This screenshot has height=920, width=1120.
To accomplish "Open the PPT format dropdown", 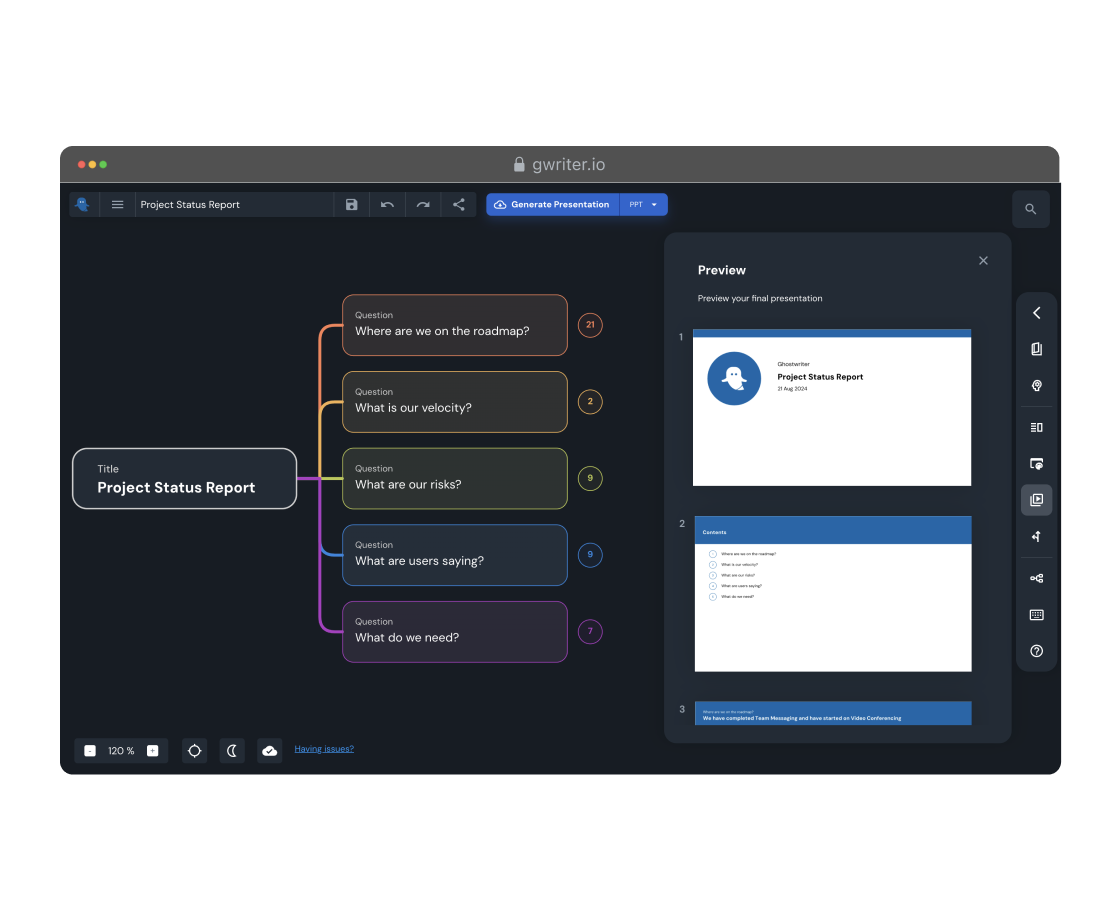I will (643, 205).
